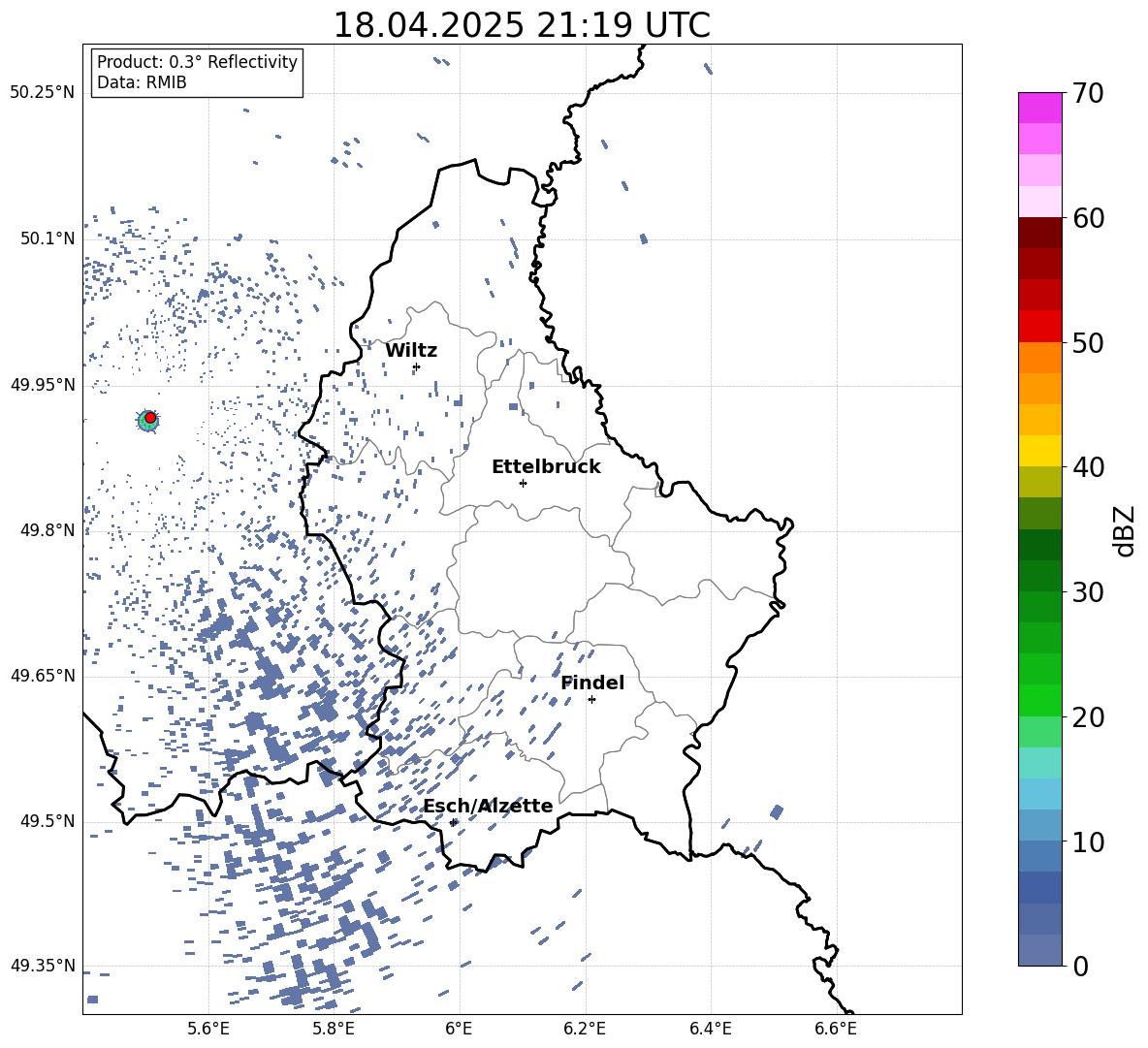
Task: Click the 'Product: 0.3° Reflectivity' legend text
Action: [197, 62]
